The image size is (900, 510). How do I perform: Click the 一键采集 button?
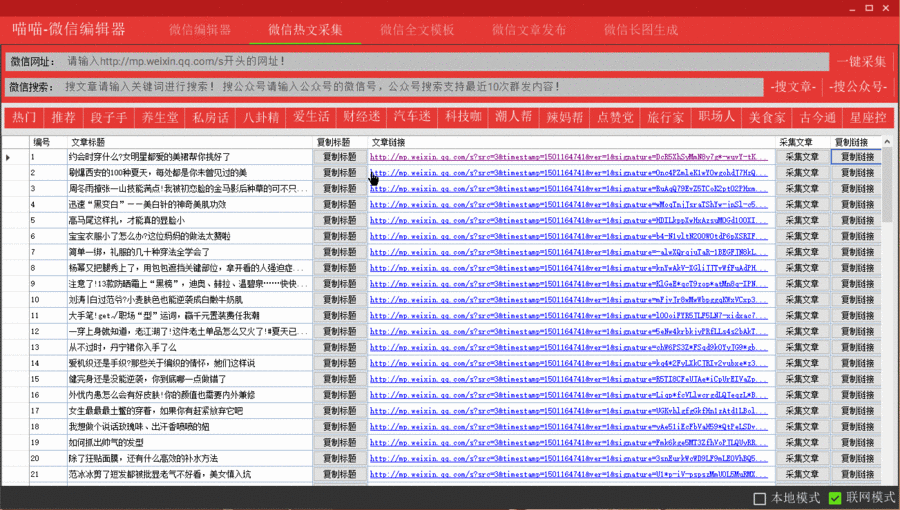click(x=862, y=61)
